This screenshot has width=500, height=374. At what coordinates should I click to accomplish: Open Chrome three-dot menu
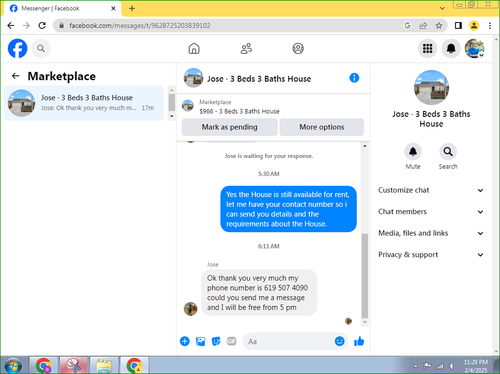click(x=490, y=26)
